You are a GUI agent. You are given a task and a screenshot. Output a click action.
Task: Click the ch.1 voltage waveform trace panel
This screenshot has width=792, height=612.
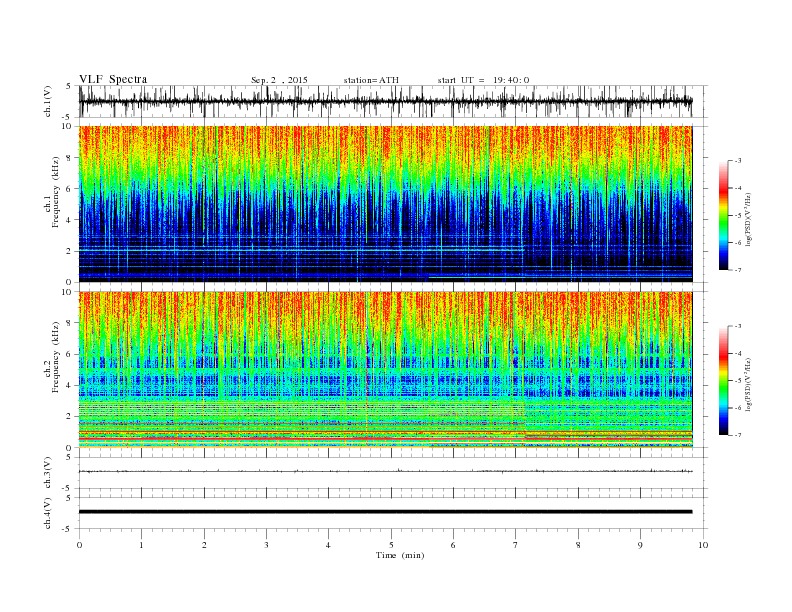click(392, 101)
